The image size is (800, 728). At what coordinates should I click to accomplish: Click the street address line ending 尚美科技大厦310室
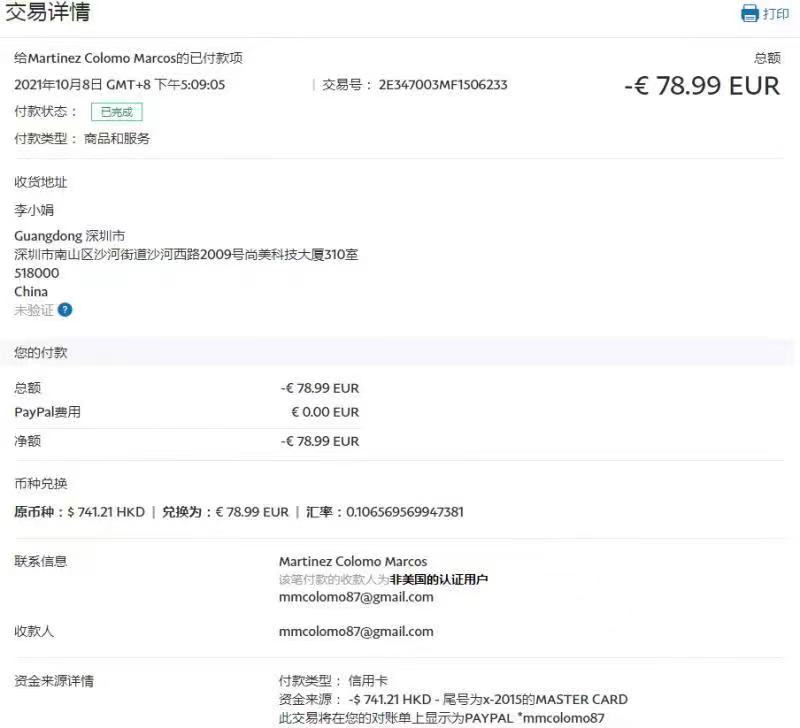(x=186, y=254)
